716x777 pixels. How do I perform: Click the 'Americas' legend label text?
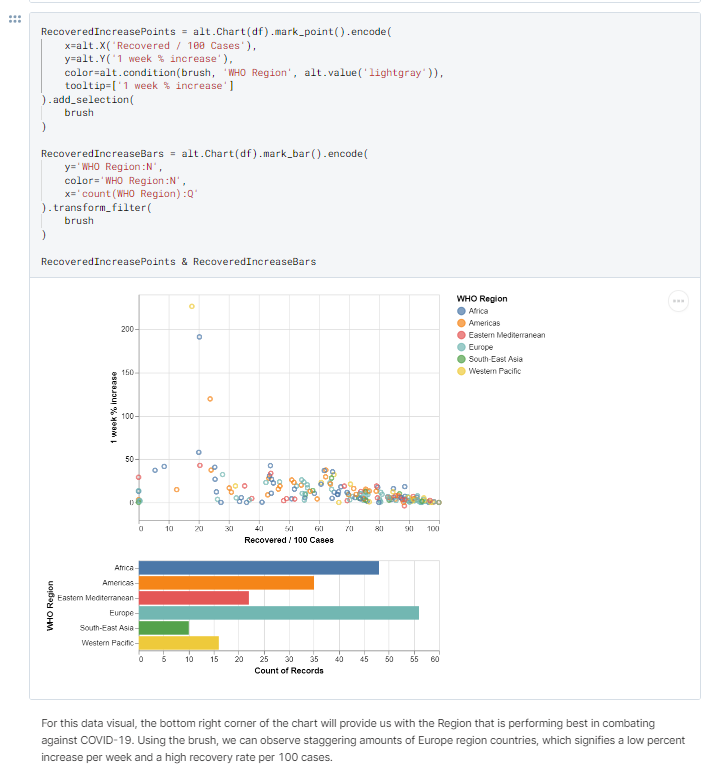click(x=484, y=323)
